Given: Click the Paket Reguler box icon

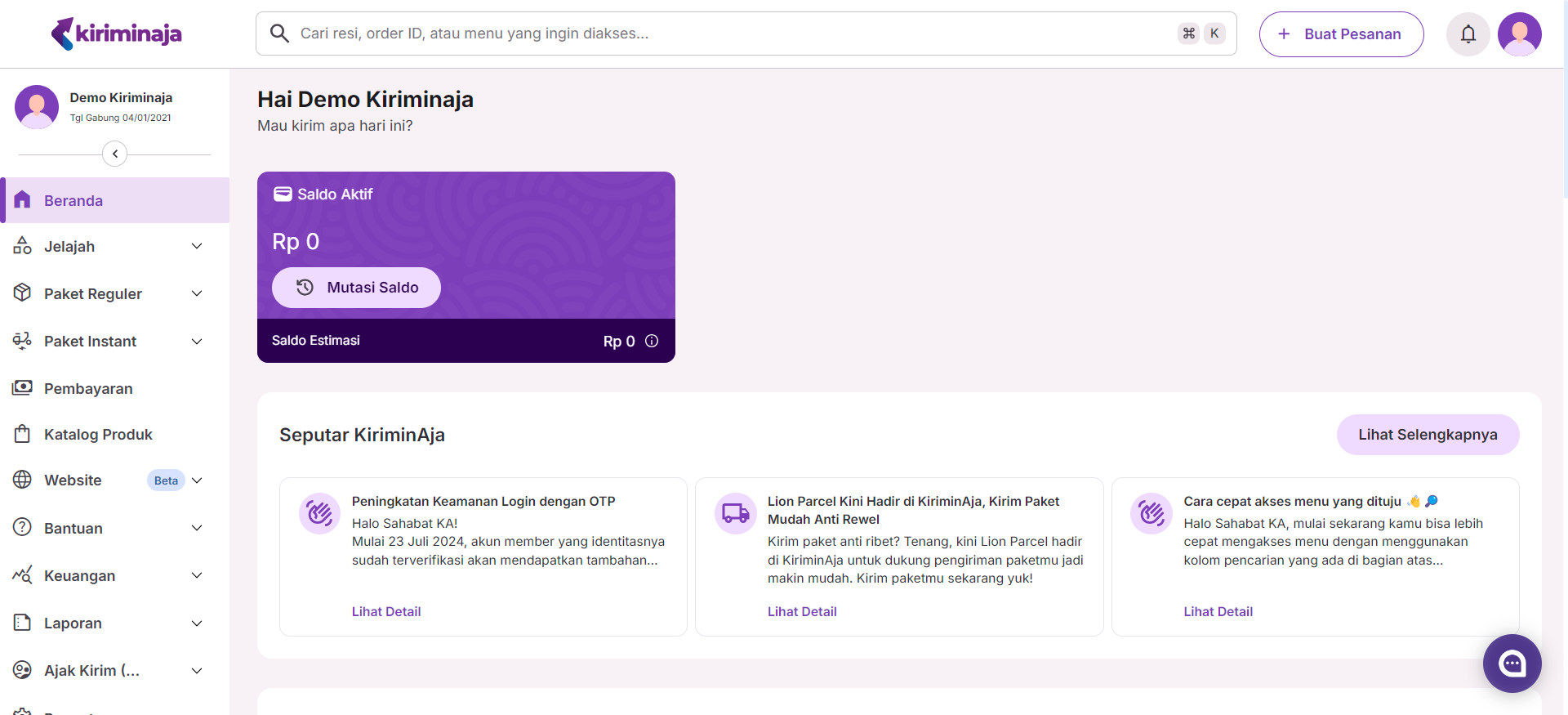Looking at the screenshot, I should 22,293.
